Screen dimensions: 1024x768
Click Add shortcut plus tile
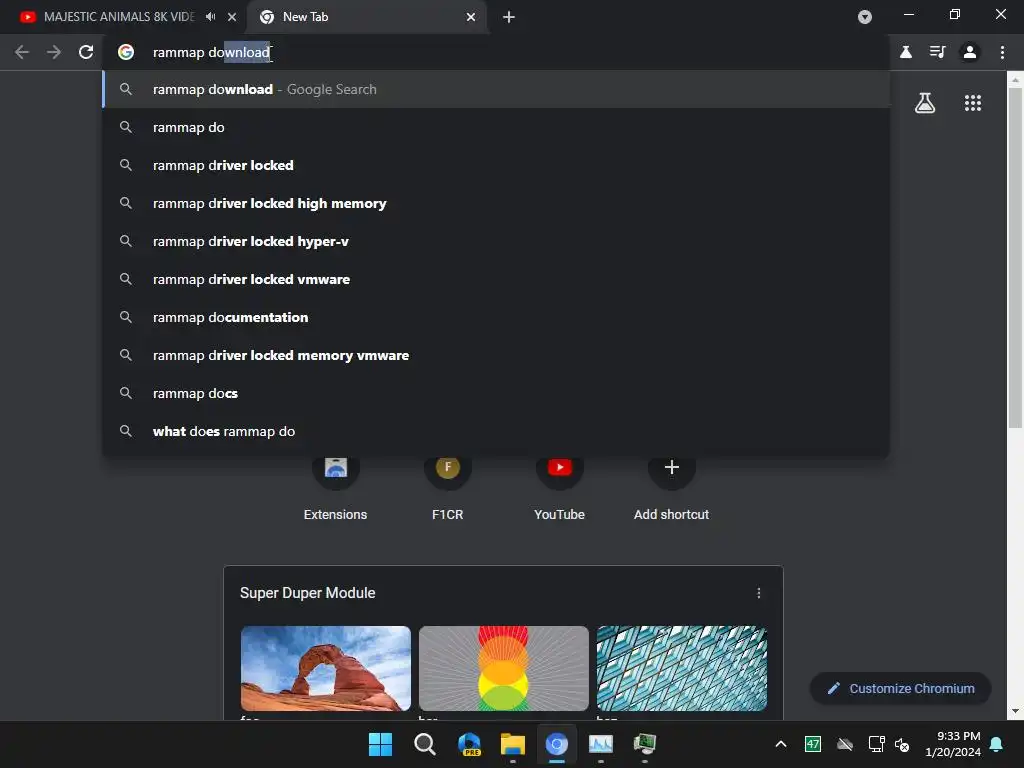(x=671, y=487)
